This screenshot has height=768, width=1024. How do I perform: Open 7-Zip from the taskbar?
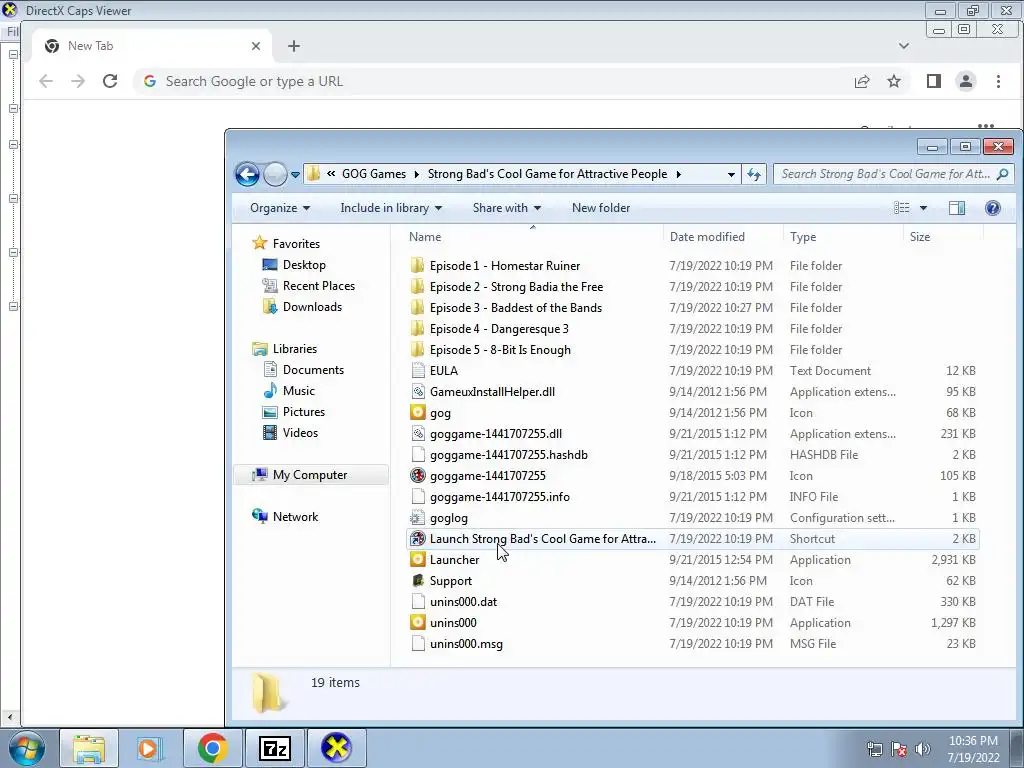click(274, 748)
